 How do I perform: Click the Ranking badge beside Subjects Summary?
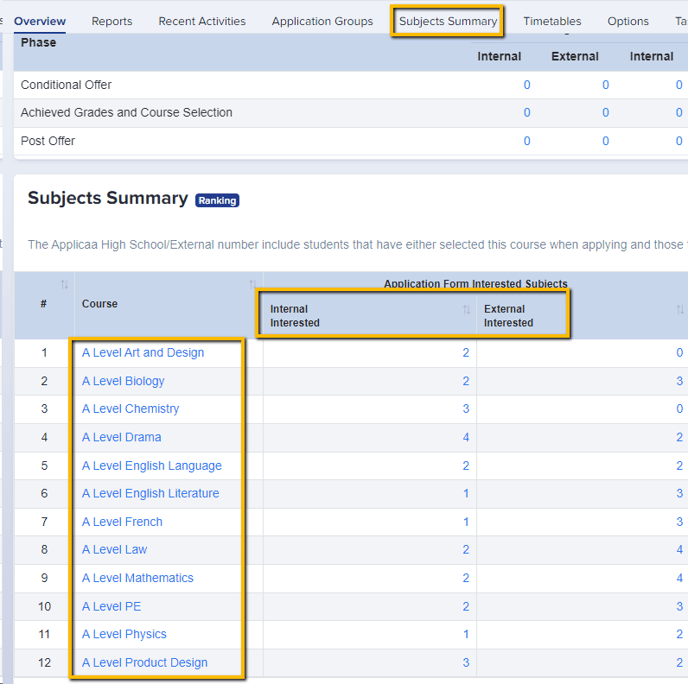coord(217,201)
